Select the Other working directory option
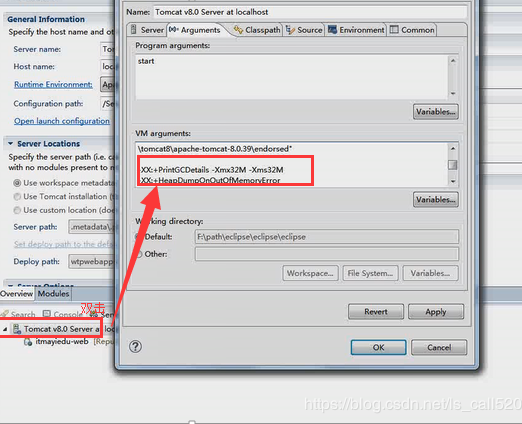This screenshot has width=522, height=424. pyautogui.click(x=152, y=254)
